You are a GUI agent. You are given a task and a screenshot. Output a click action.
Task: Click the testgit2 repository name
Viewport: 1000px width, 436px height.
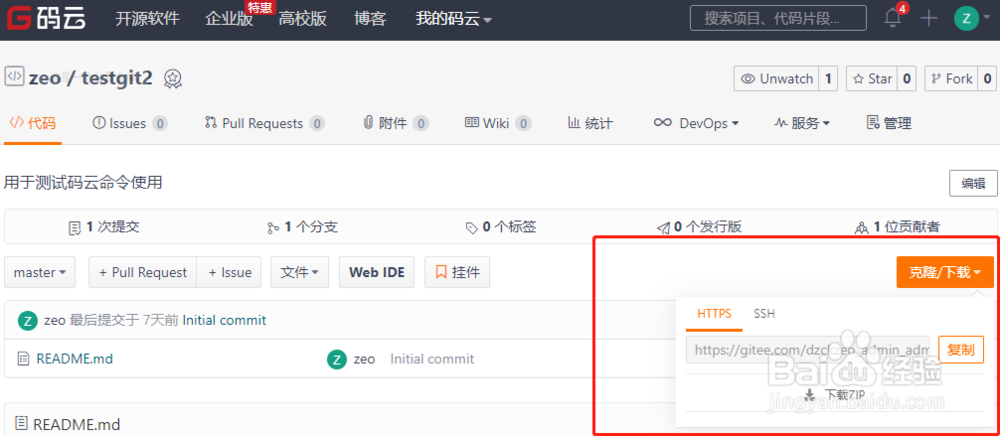click(x=117, y=78)
